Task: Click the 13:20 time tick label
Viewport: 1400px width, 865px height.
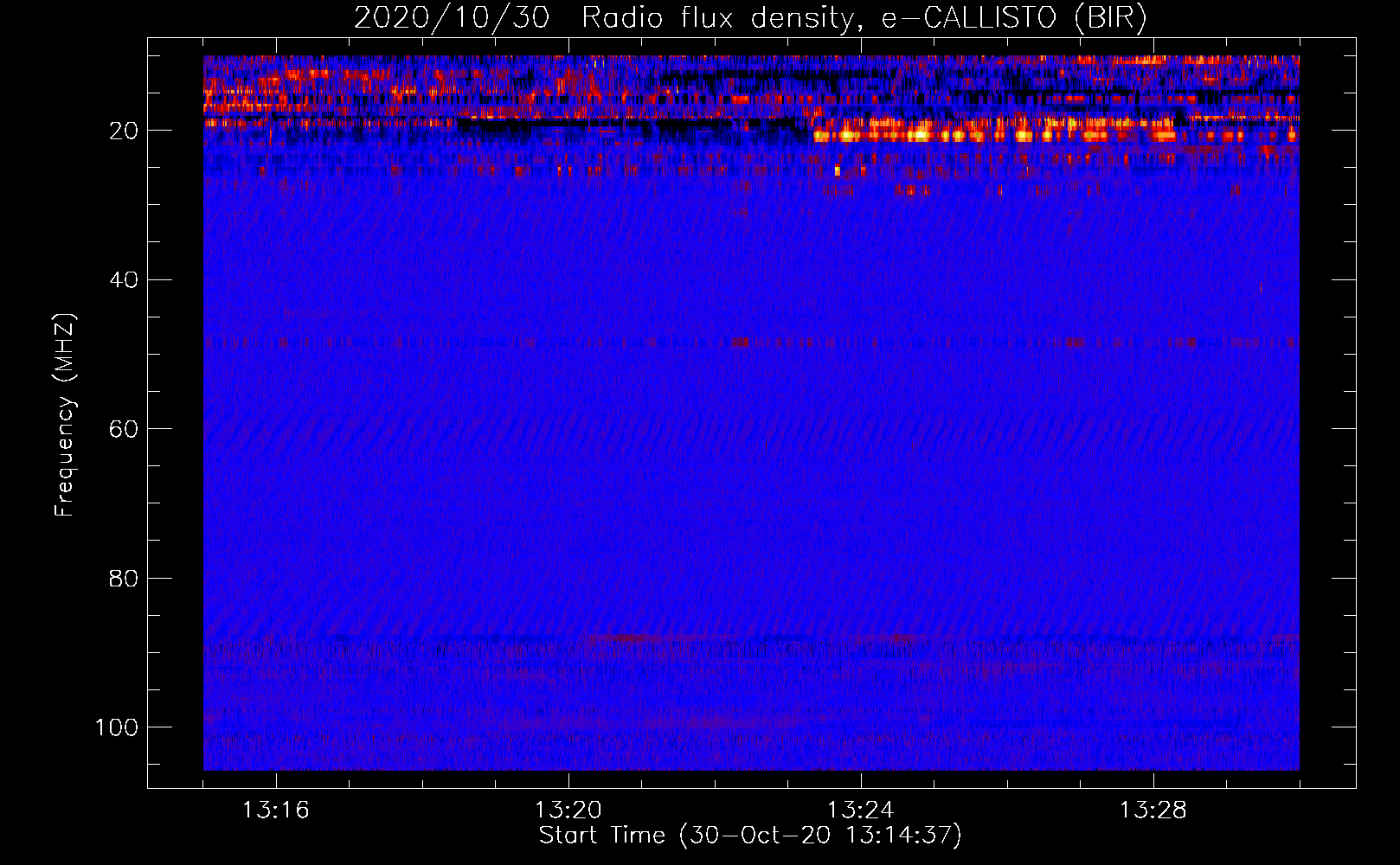Action: pos(568,811)
